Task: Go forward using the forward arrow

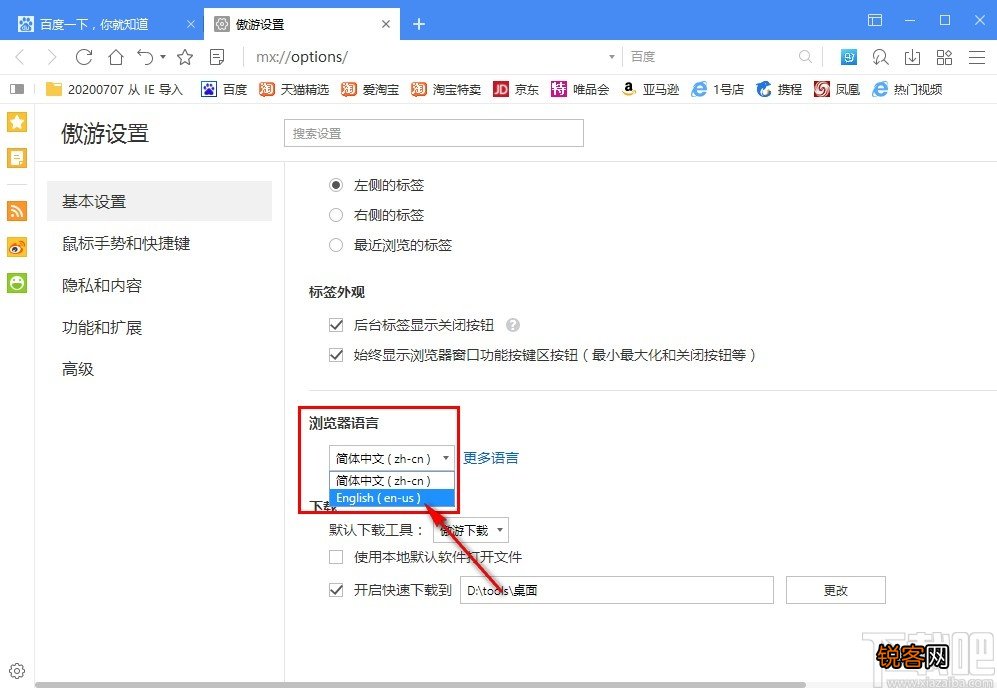Action: pyautogui.click(x=52, y=57)
